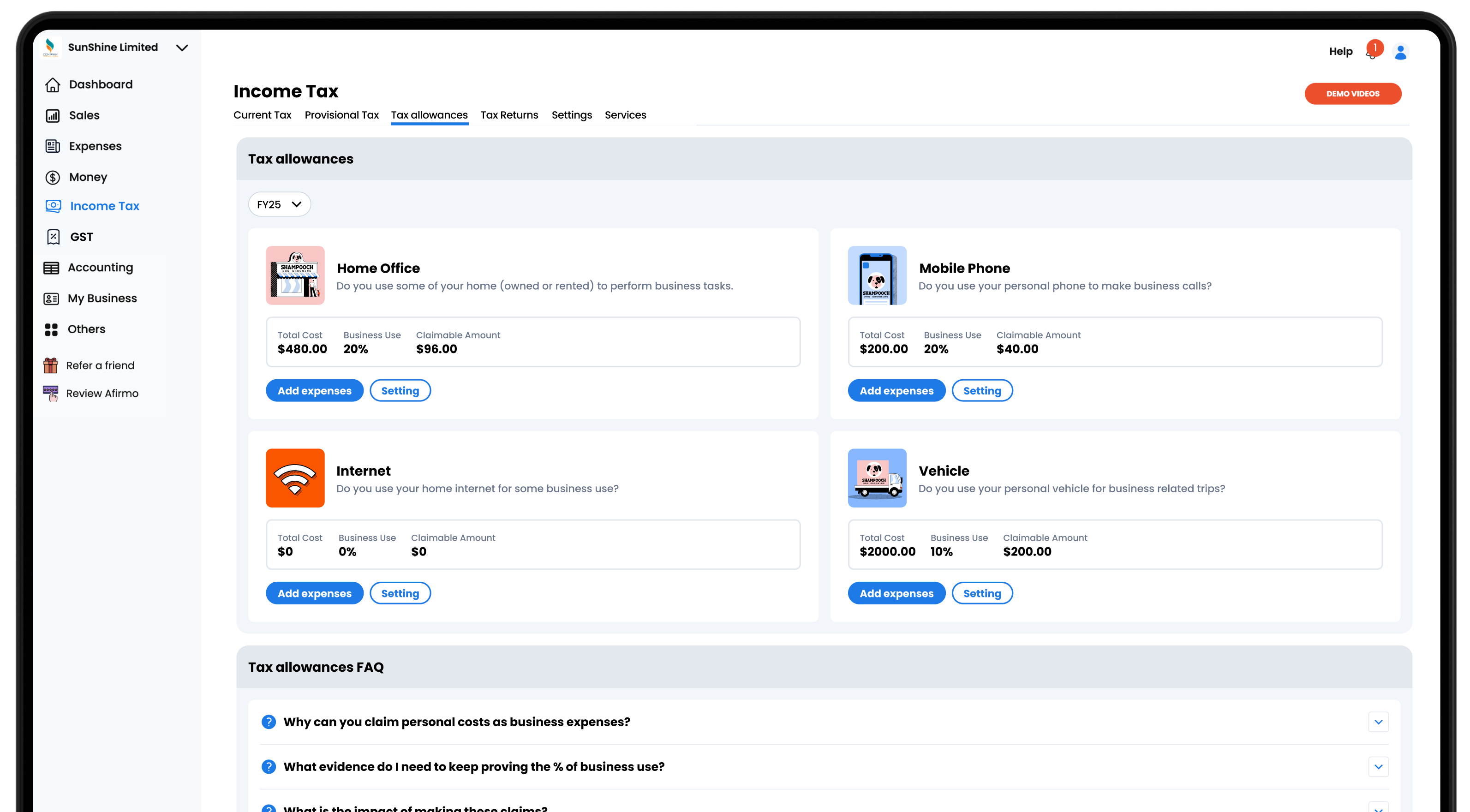Open the FY25 financial year dropdown
1470x812 pixels.
(x=279, y=204)
